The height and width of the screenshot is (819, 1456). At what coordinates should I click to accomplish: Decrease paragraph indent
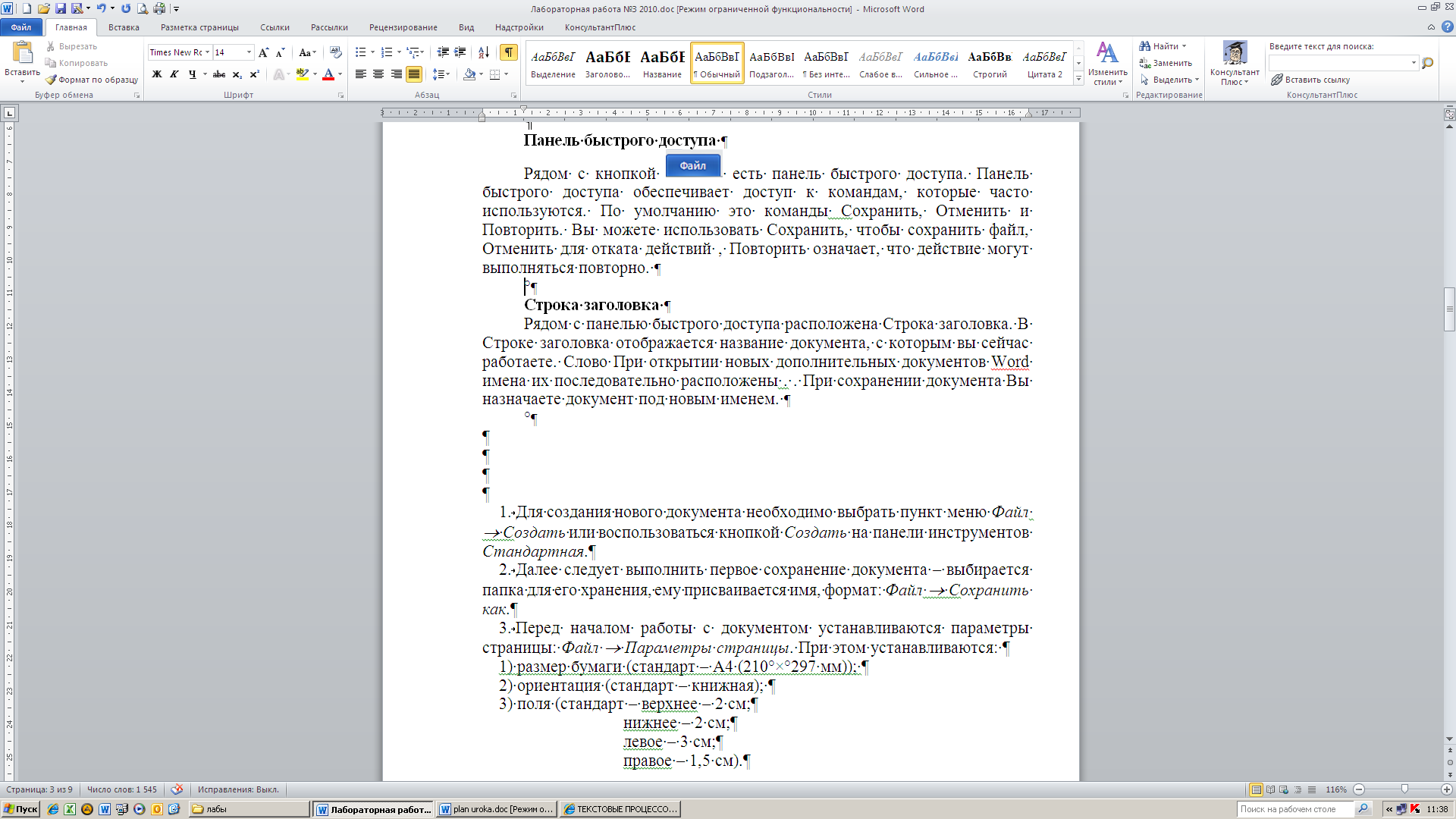tap(443, 52)
